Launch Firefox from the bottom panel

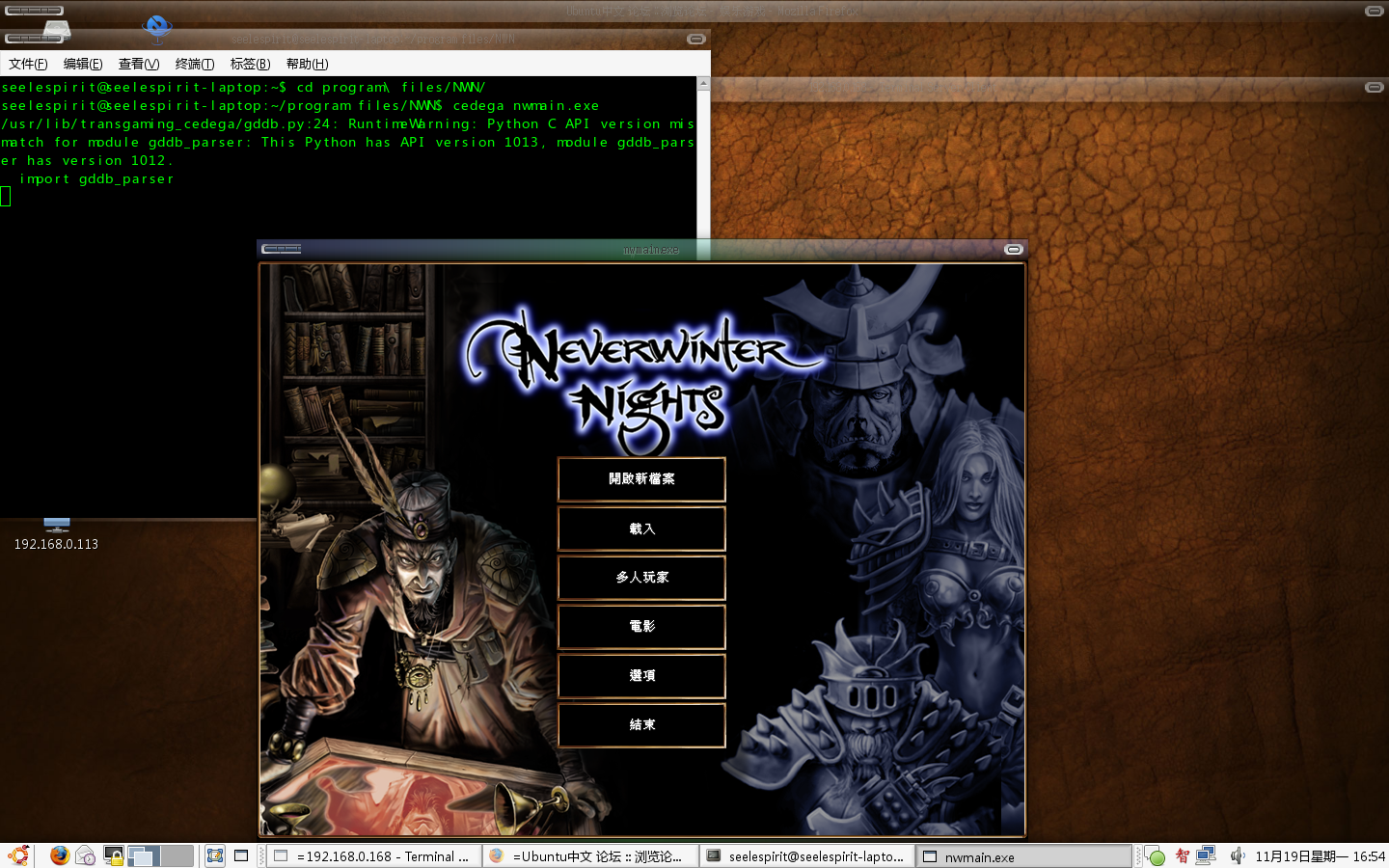pyautogui.click(x=60, y=855)
